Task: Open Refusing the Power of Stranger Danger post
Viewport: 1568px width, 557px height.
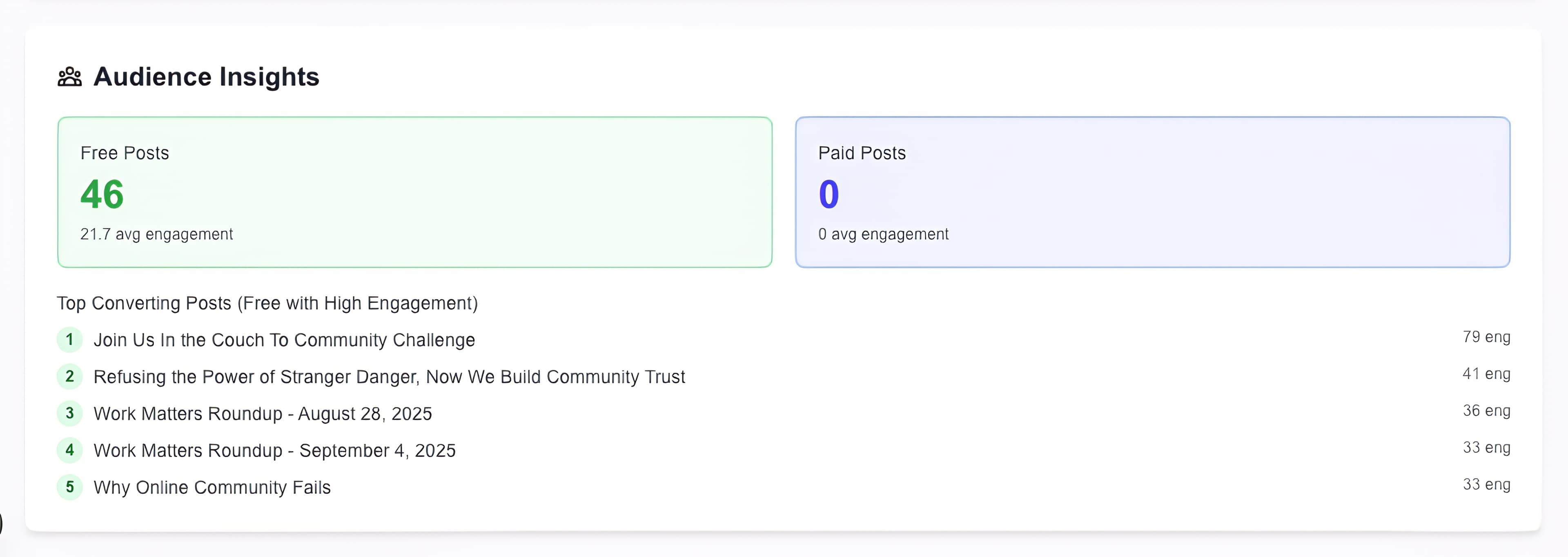Action: pos(389,377)
